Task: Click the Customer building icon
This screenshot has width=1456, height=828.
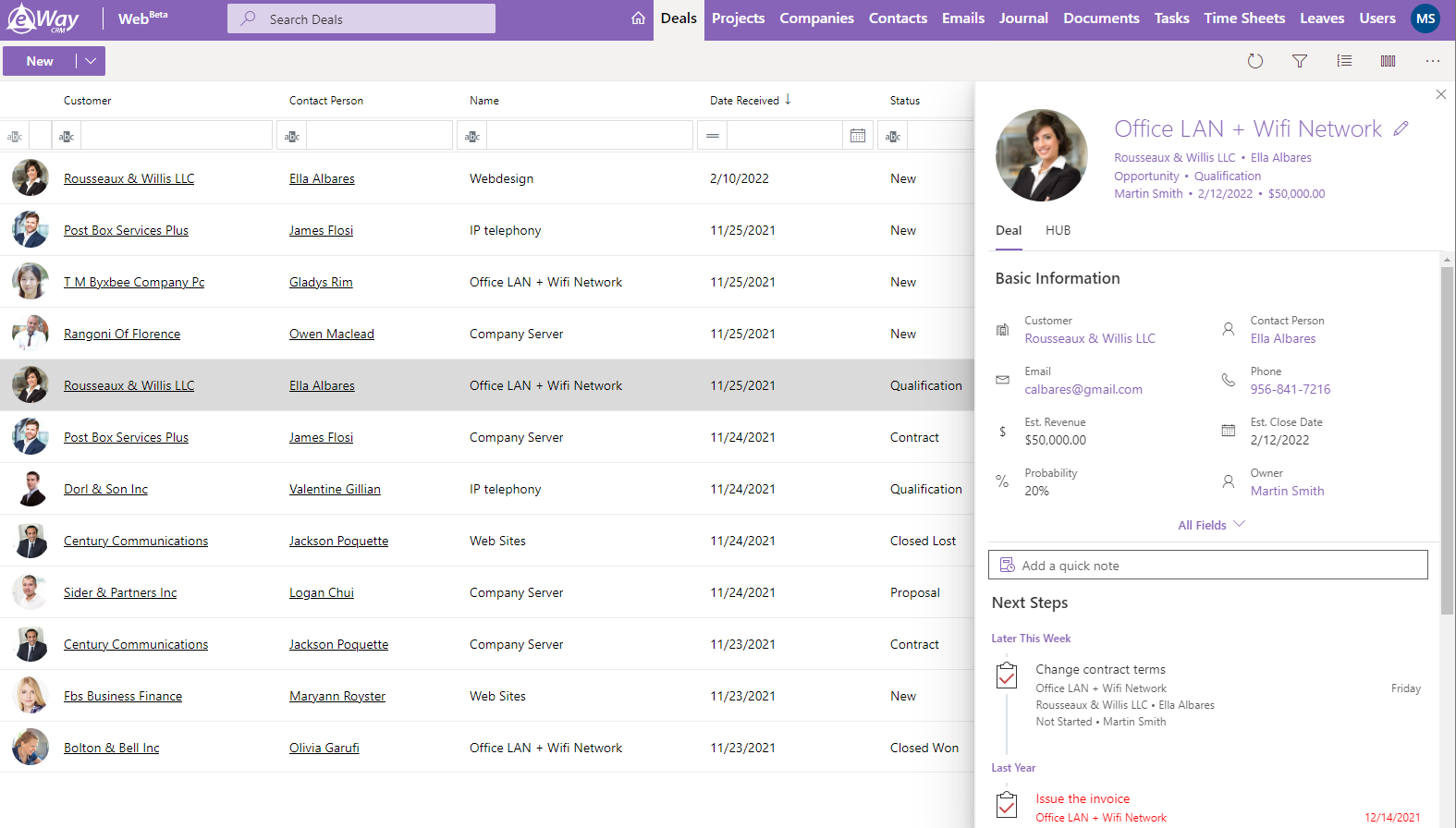Action: point(1002,330)
